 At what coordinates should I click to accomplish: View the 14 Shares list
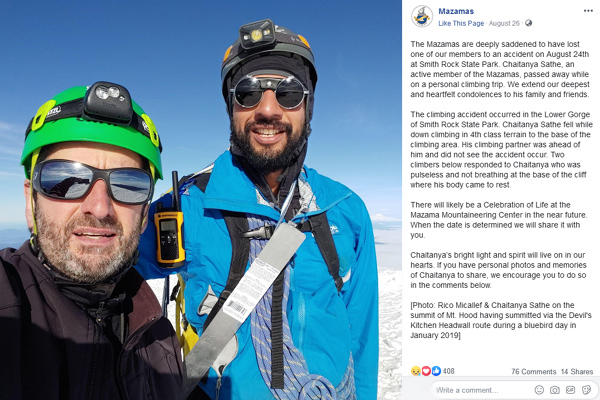577,372
